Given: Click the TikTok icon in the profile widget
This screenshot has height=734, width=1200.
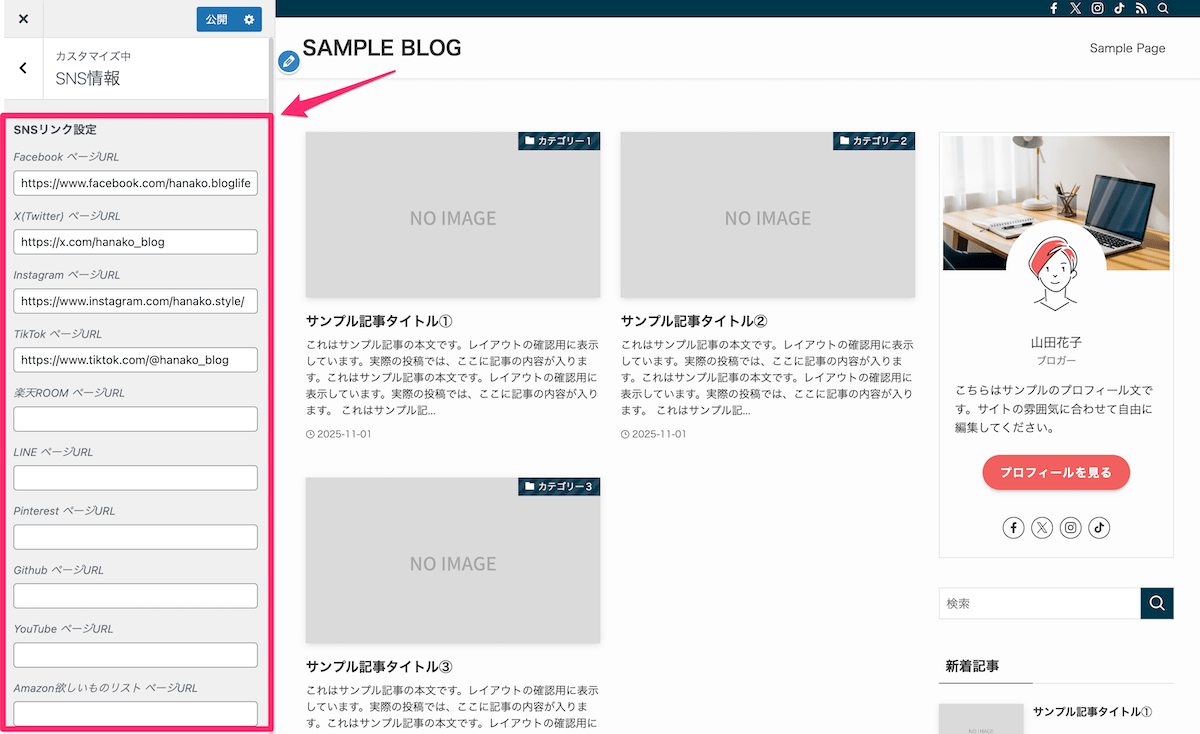Looking at the screenshot, I should [1098, 527].
